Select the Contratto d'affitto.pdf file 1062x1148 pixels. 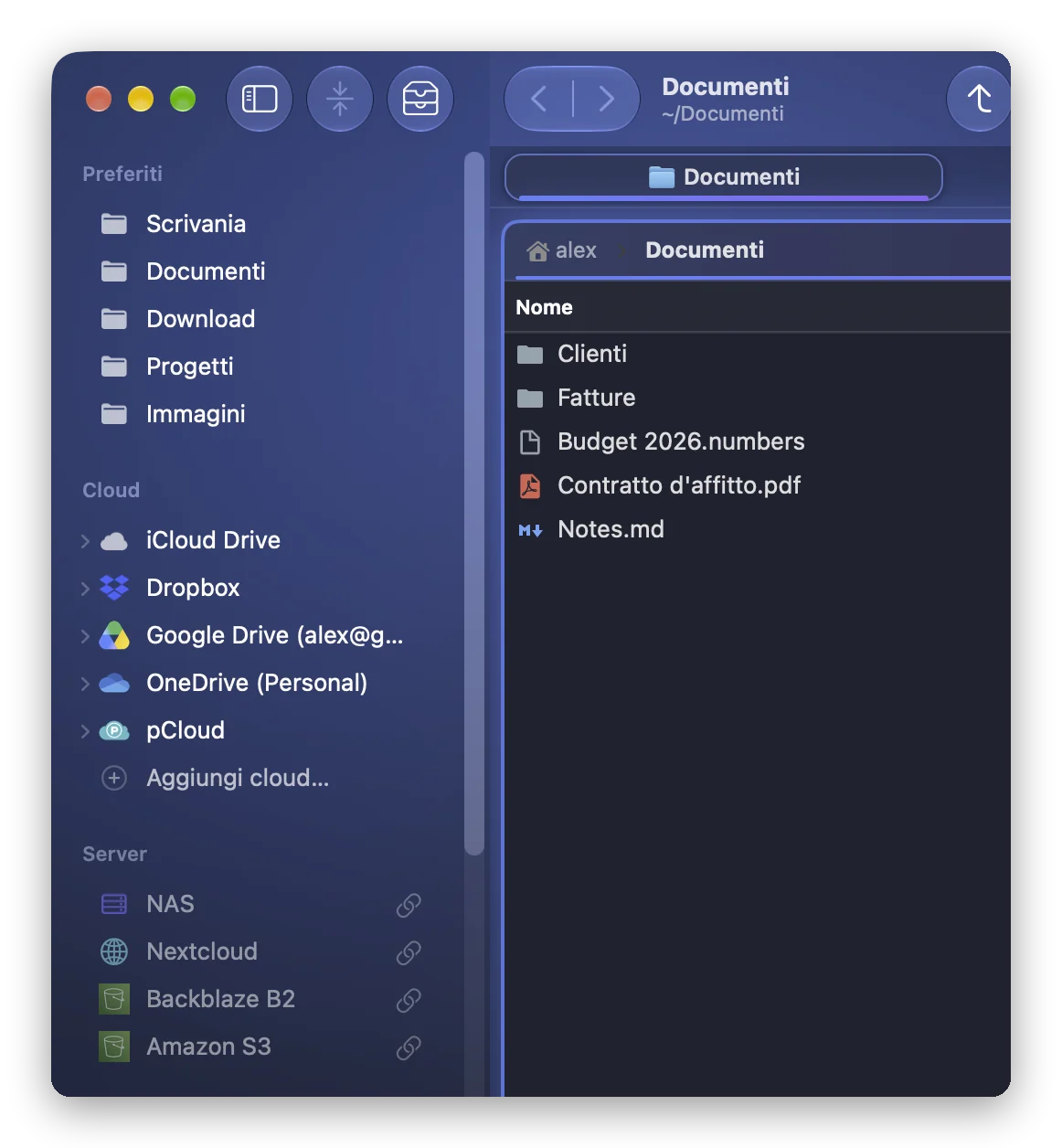tap(758, 485)
